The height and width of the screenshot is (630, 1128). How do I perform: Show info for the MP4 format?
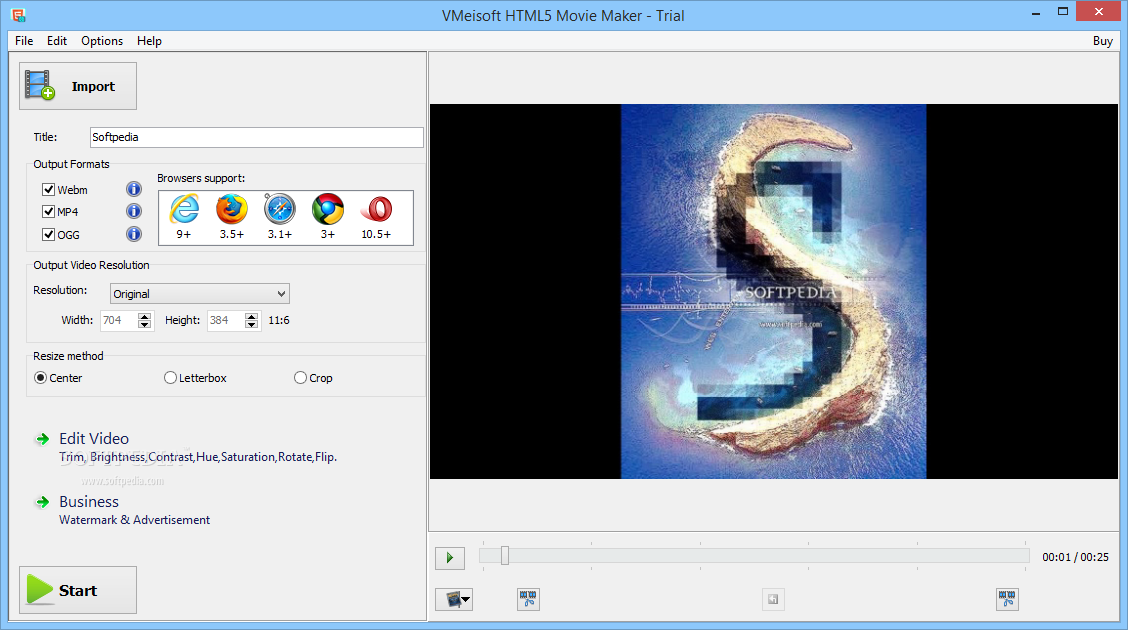(x=134, y=211)
